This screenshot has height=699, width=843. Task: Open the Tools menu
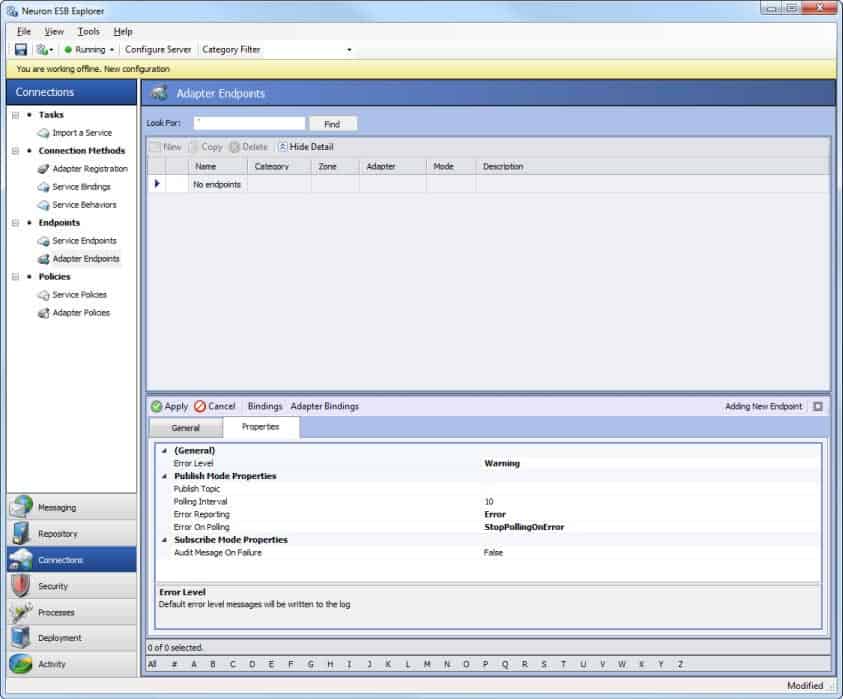coord(89,32)
